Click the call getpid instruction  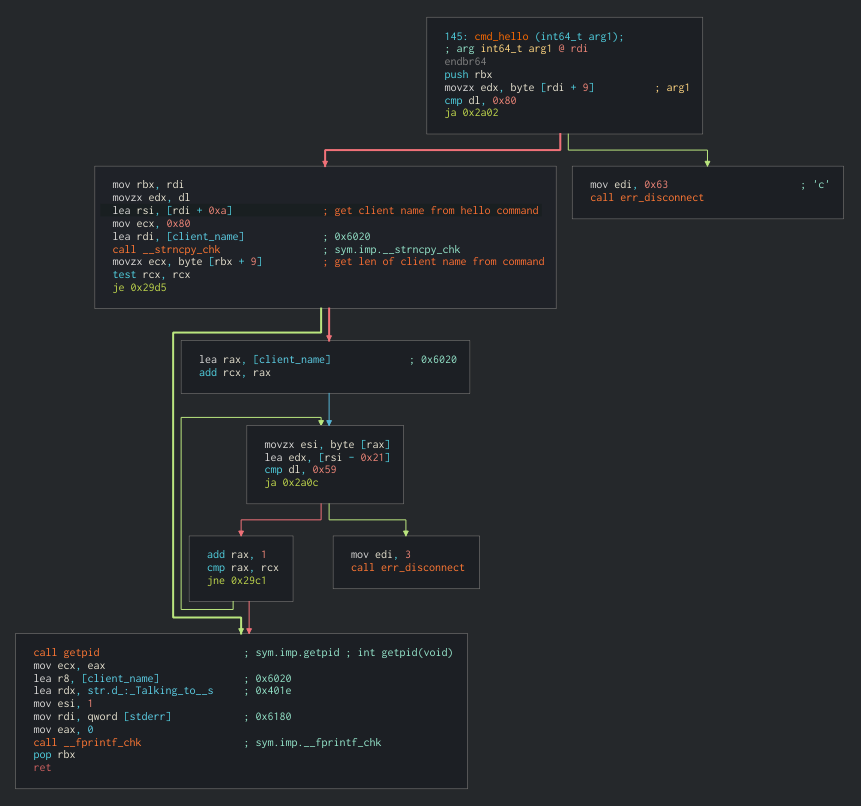click(x=66, y=652)
